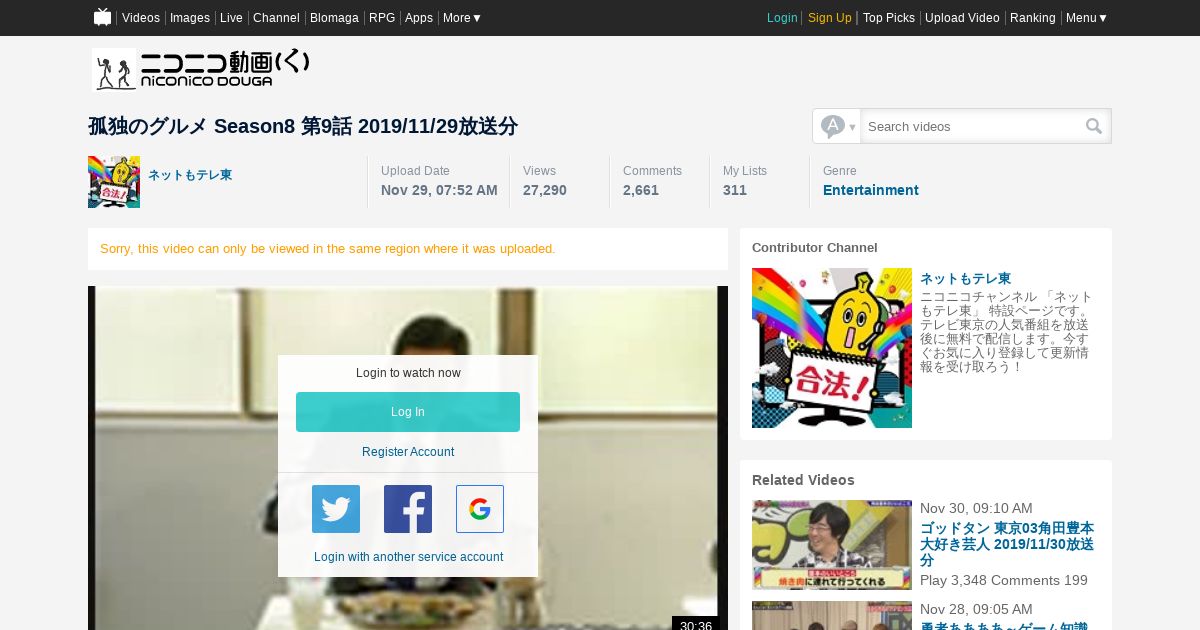The image size is (1200, 630).
Task: Expand the Menu dropdown at top right
Action: [x=1086, y=18]
